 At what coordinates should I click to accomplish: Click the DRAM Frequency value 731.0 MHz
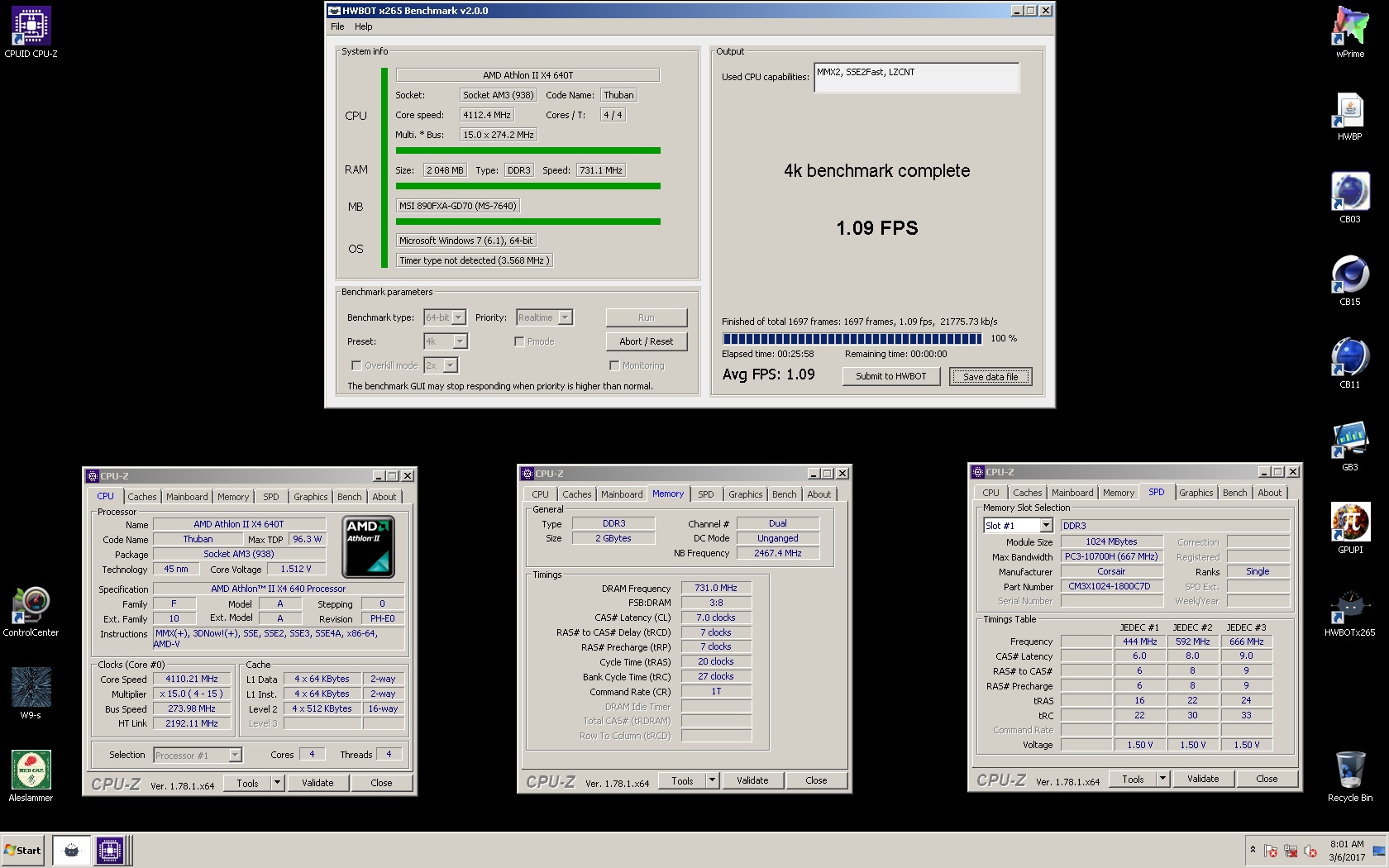(x=716, y=588)
